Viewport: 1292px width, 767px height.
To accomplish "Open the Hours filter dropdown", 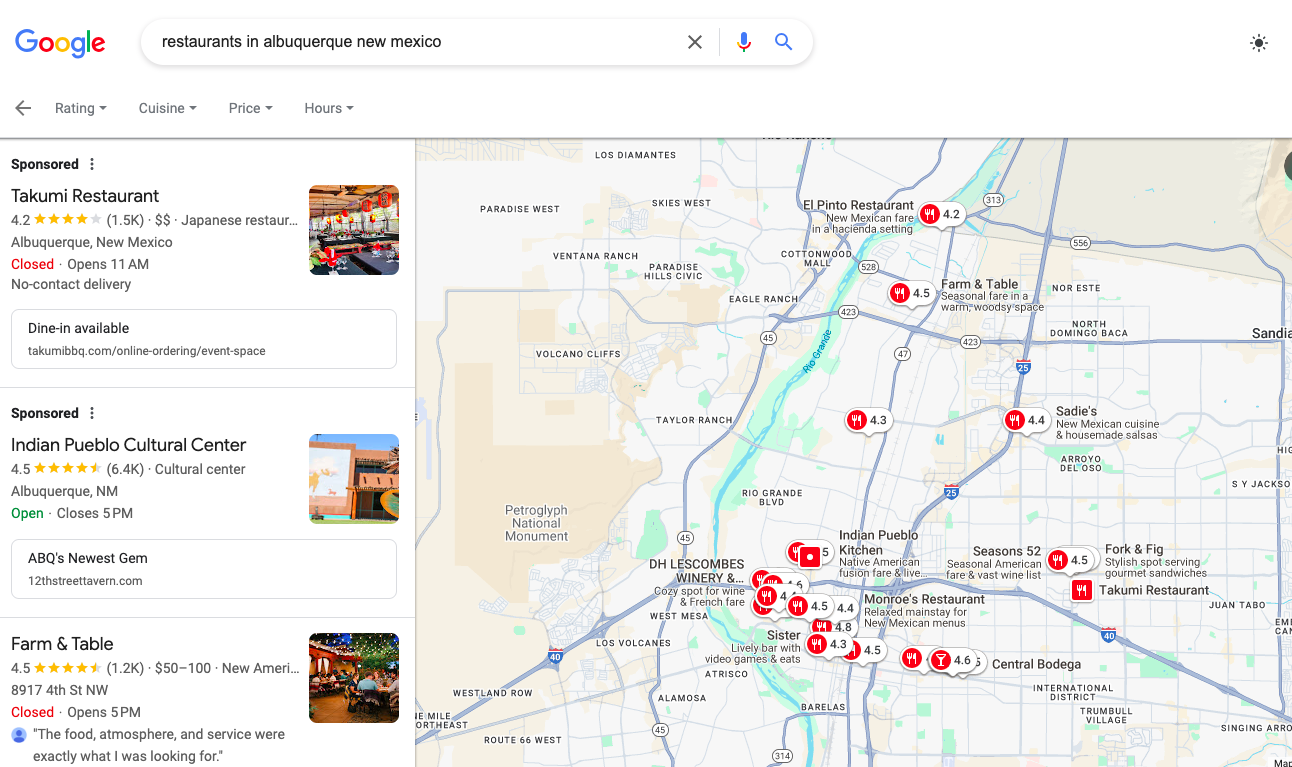I will 329,108.
